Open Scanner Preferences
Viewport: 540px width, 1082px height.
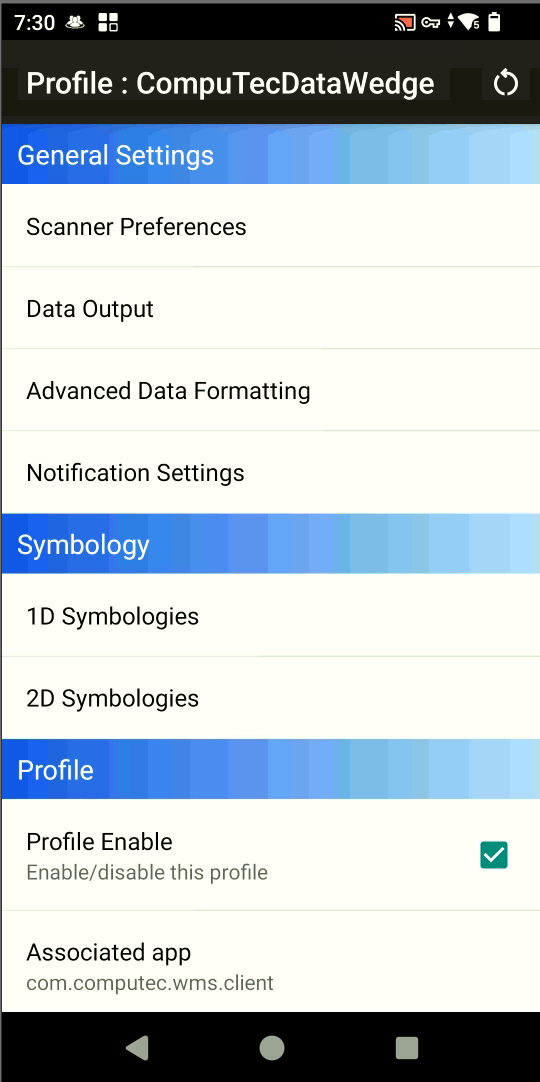(x=270, y=226)
